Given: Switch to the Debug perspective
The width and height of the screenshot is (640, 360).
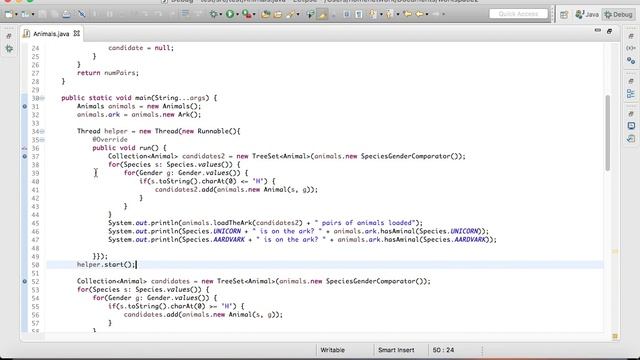Looking at the screenshot, I should tap(618, 15).
